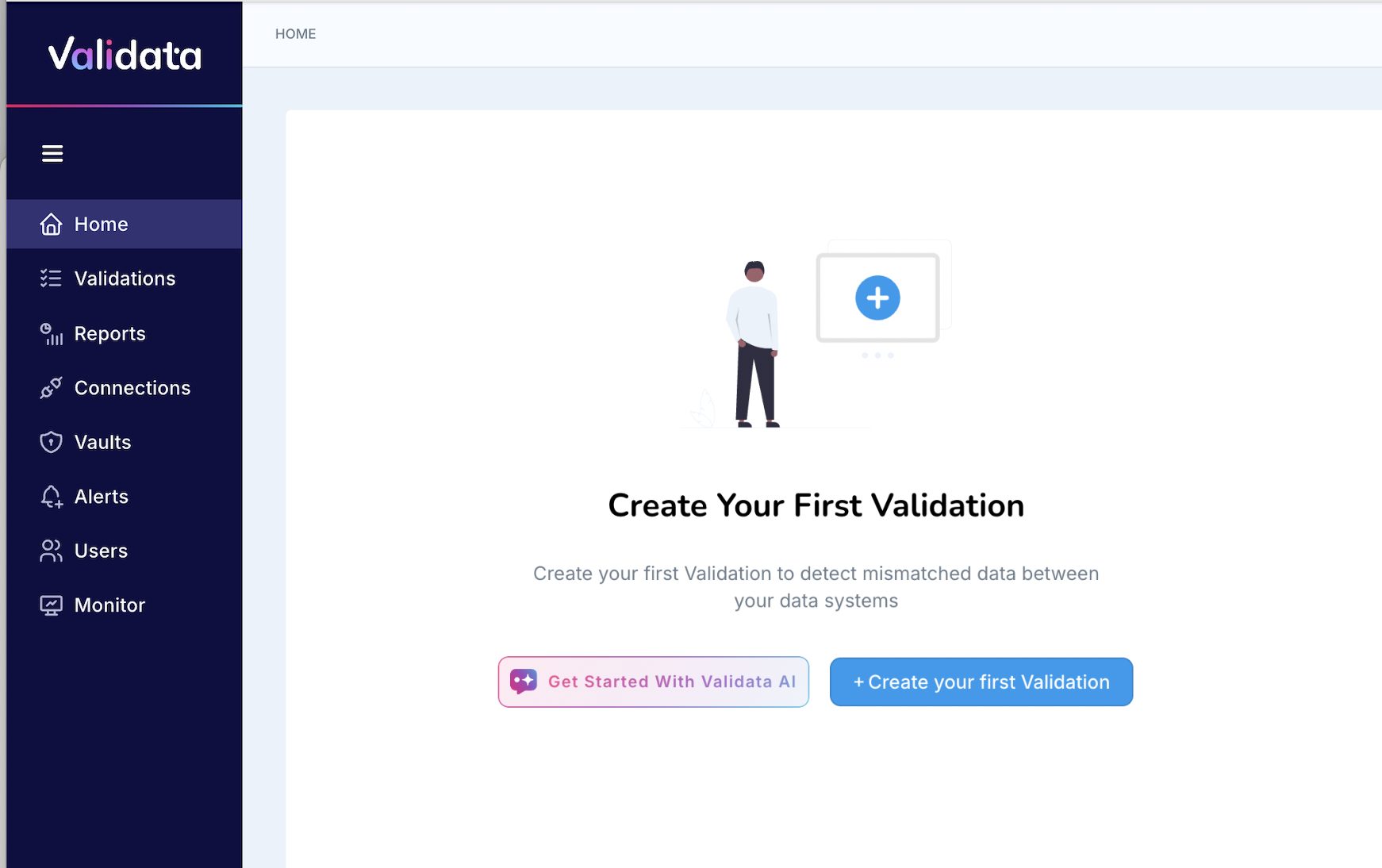Image resolution: width=1382 pixels, height=868 pixels.
Task: Open Alerts using the bell icon
Action: 51,496
